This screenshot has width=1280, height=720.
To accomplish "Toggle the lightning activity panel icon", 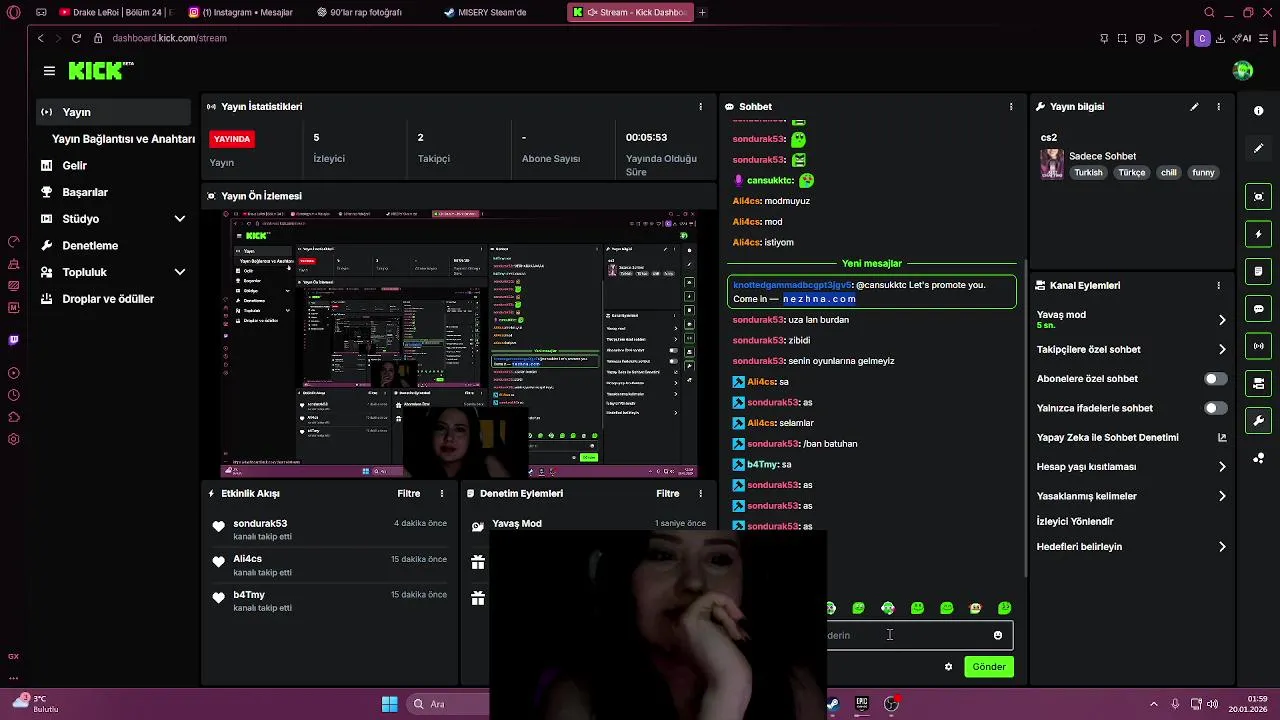I will pyautogui.click(x=1258, y=234).
